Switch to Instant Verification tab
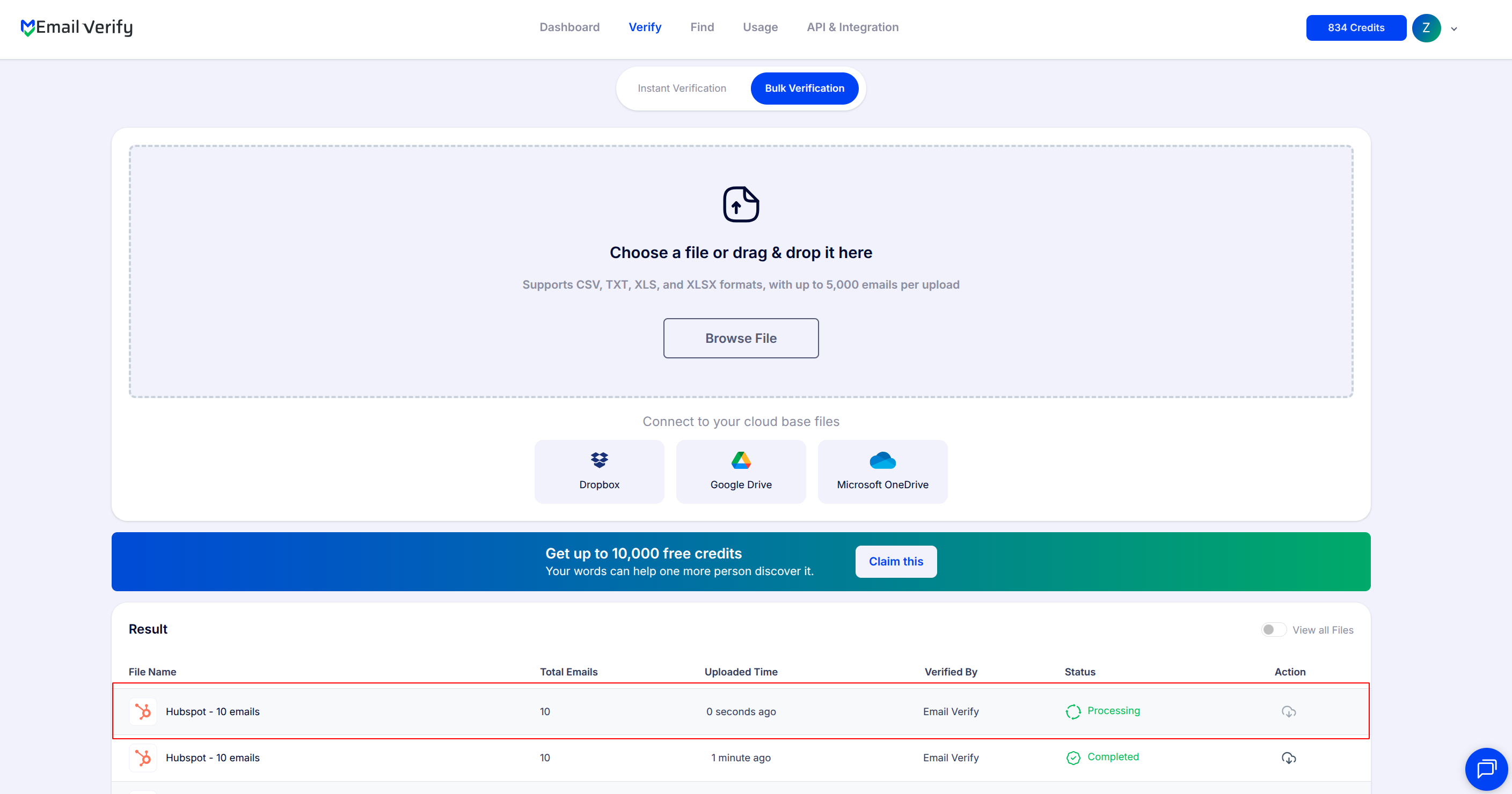 (x=682, y=88)
